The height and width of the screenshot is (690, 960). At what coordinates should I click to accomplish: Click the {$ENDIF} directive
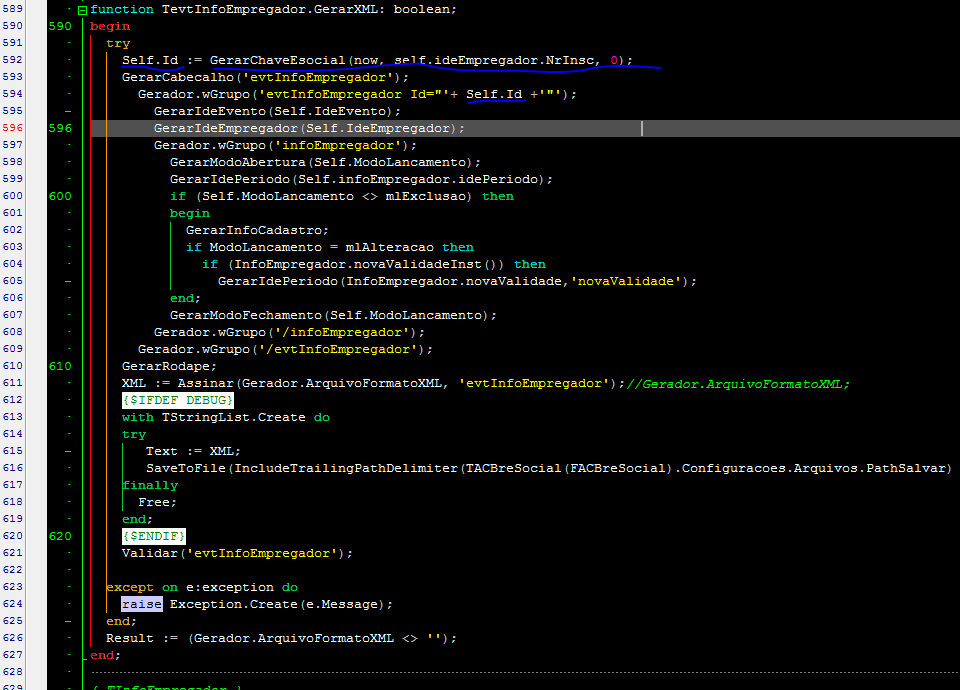154,536
